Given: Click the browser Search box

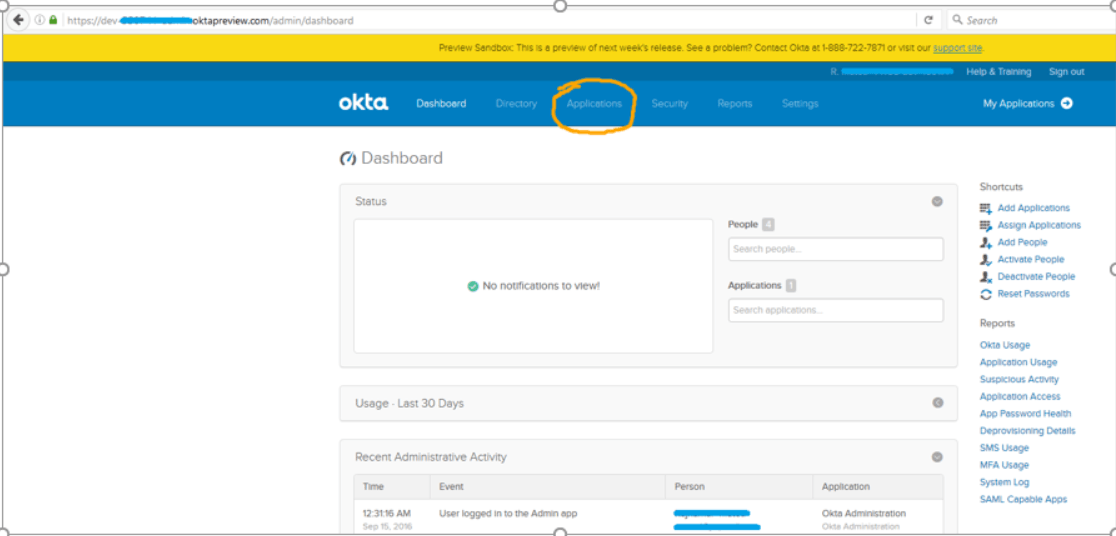Looking at the screenshot, I should pos(1031,20).
